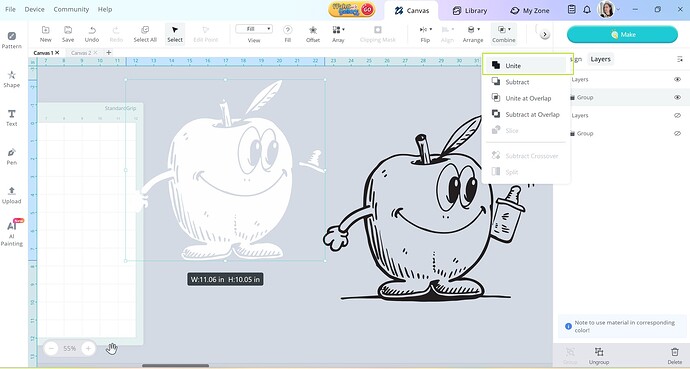Viewport: 690px width, 369px height.
Task: Open the Fill view dropdown
Action: click(254, 29)
